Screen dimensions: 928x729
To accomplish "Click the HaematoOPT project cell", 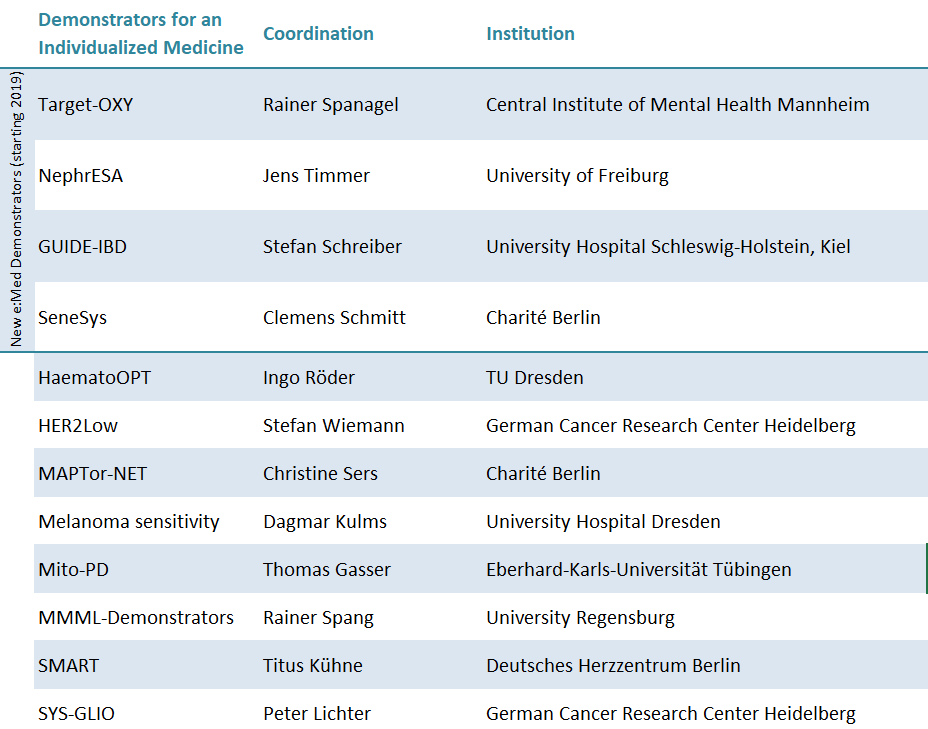I will [95, 378].
